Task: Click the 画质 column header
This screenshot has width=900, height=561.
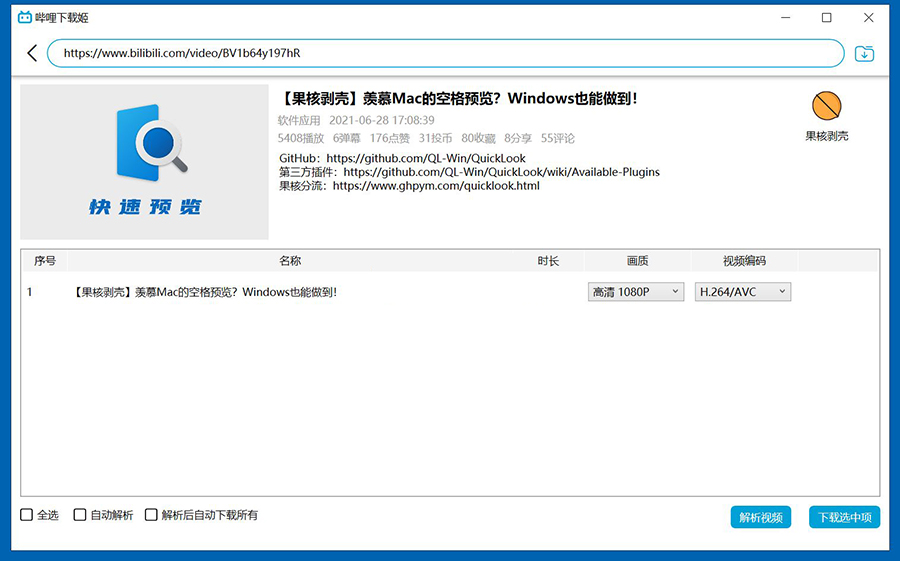Action: pos(637,261)
